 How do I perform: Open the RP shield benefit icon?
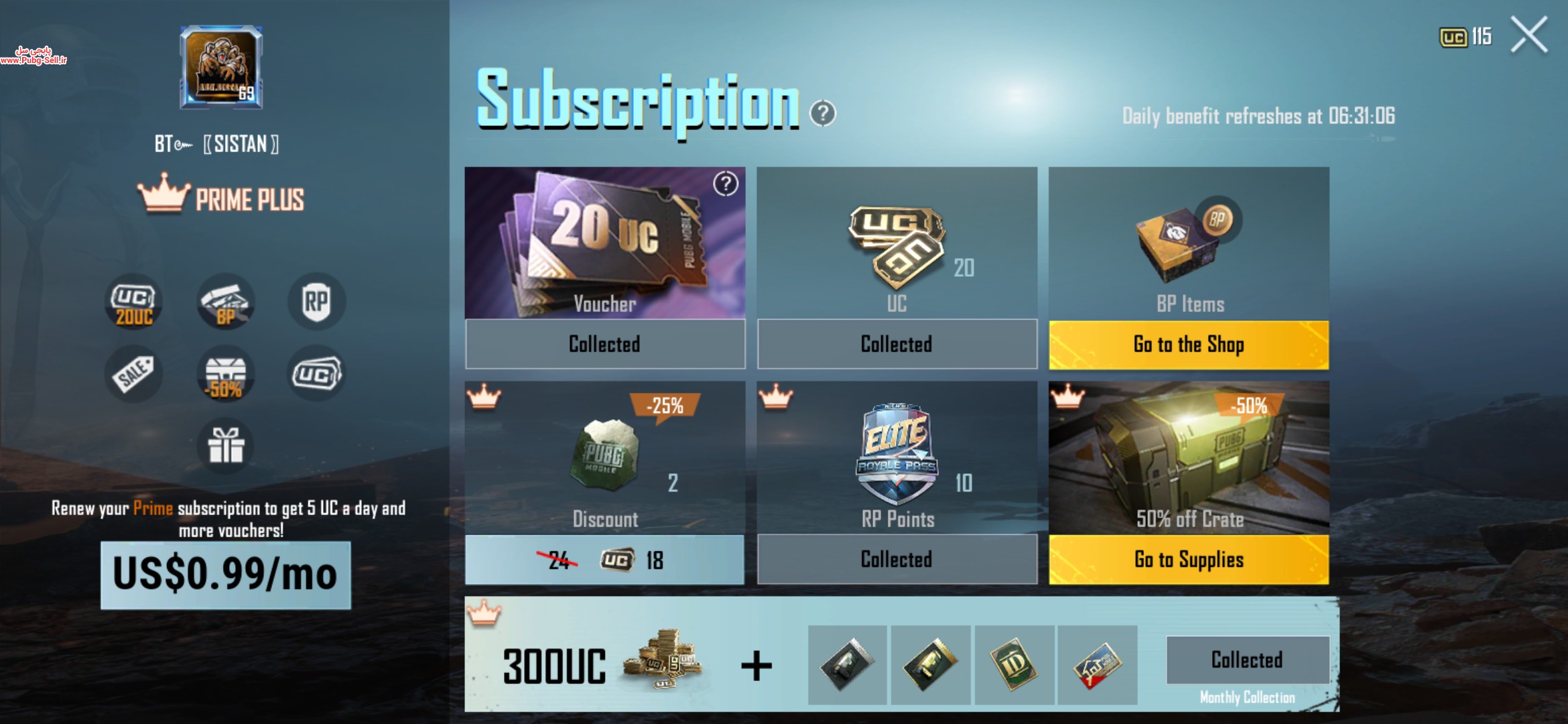pos(316,302)
